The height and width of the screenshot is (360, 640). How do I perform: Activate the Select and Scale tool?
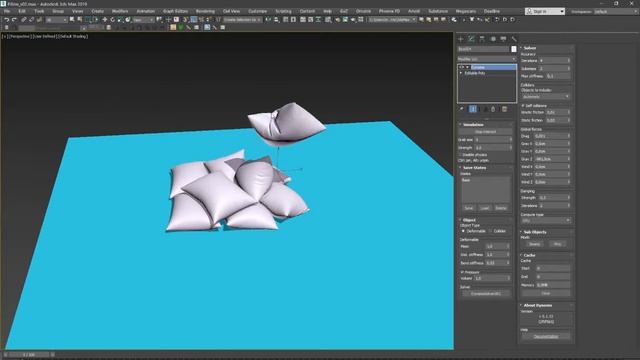click(x=120, y=20)
